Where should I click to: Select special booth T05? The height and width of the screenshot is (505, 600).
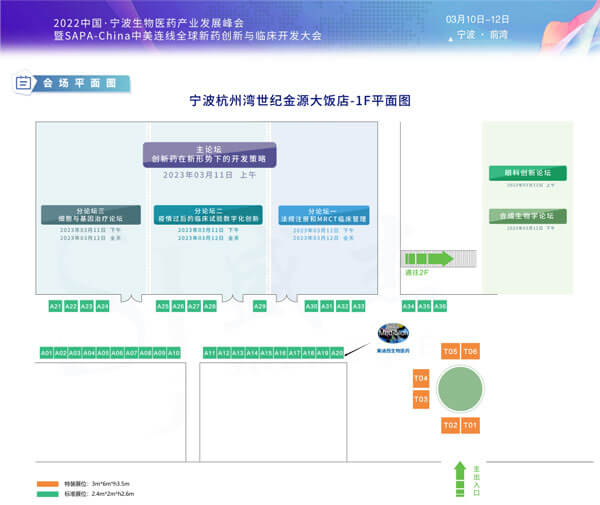pyautogui.click(x=450, y=352)
